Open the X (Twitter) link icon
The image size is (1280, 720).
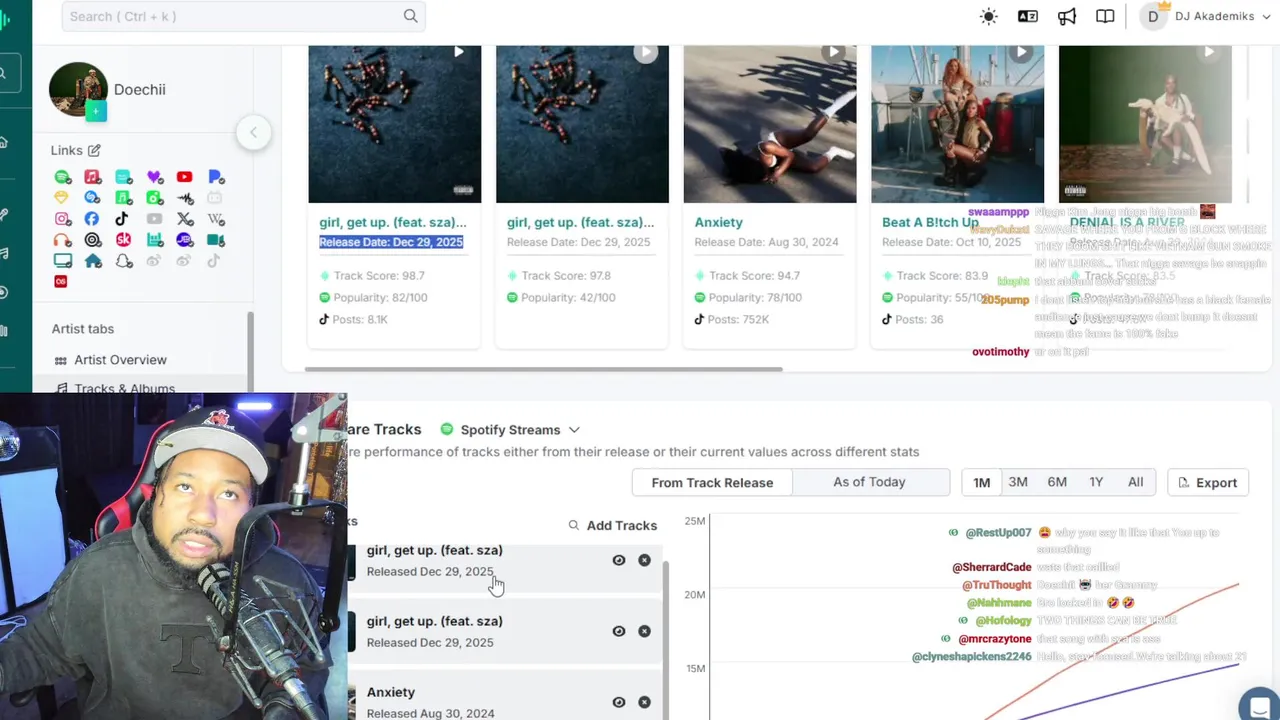point(184,219)
